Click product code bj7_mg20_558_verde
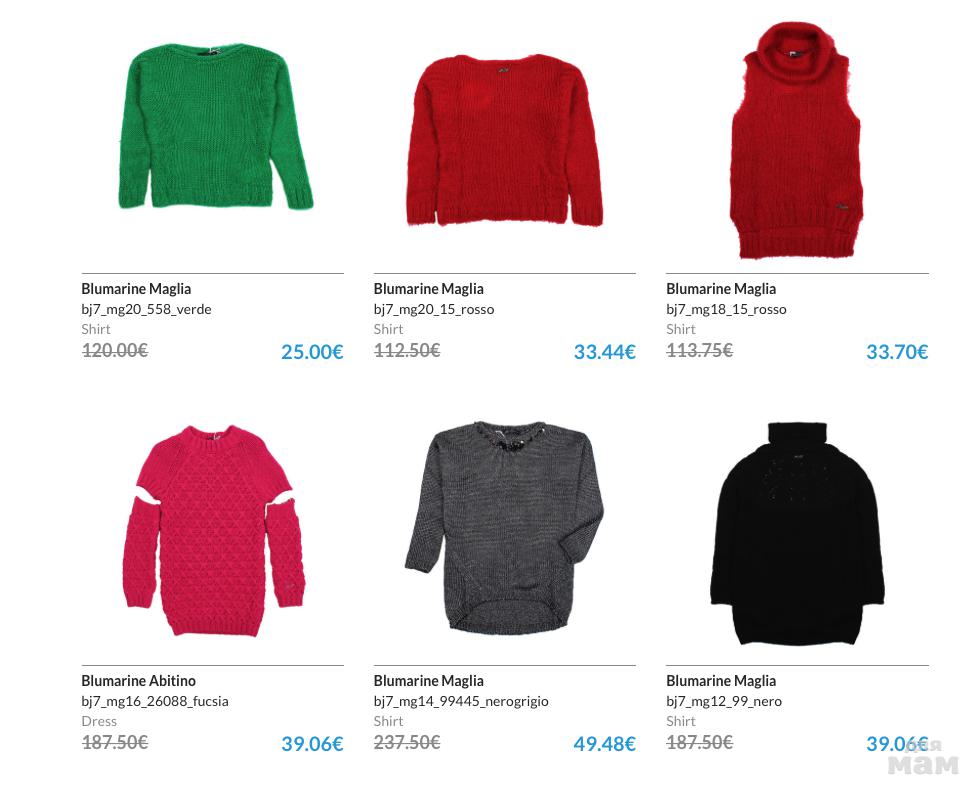The width and height of the screenshot is (974, 789). [147, 309]
